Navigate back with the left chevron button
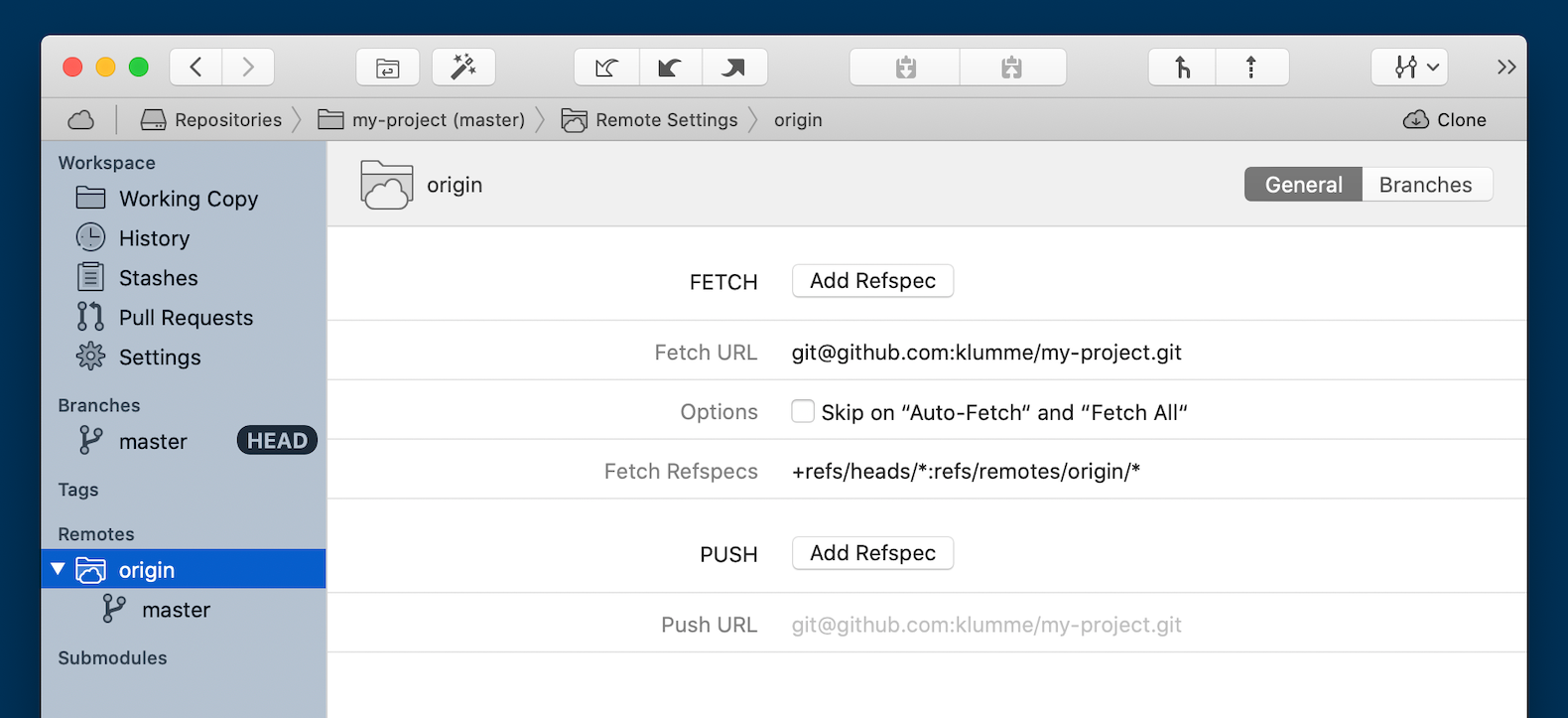This screenshot has height=718, width=1568. click(x=196, y=68)
